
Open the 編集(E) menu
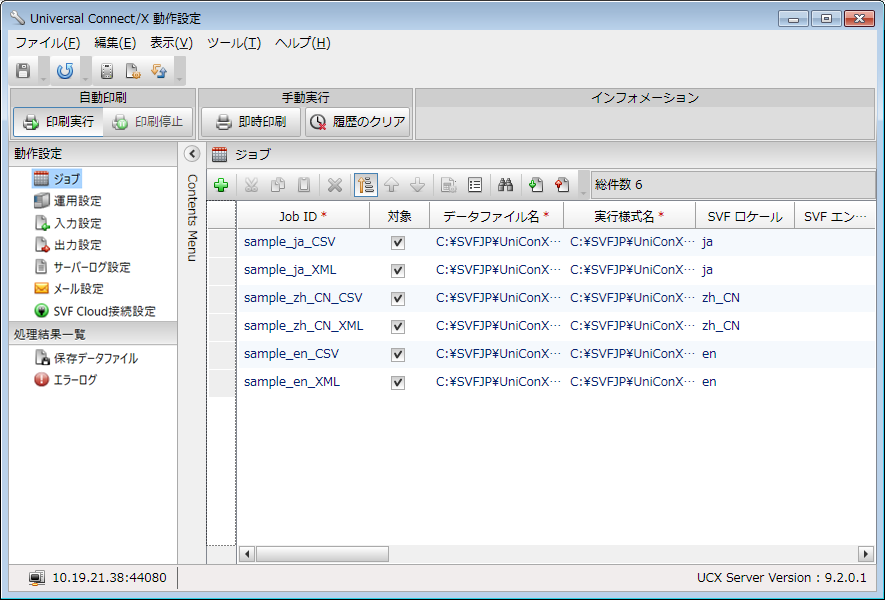tap(115, 43)
